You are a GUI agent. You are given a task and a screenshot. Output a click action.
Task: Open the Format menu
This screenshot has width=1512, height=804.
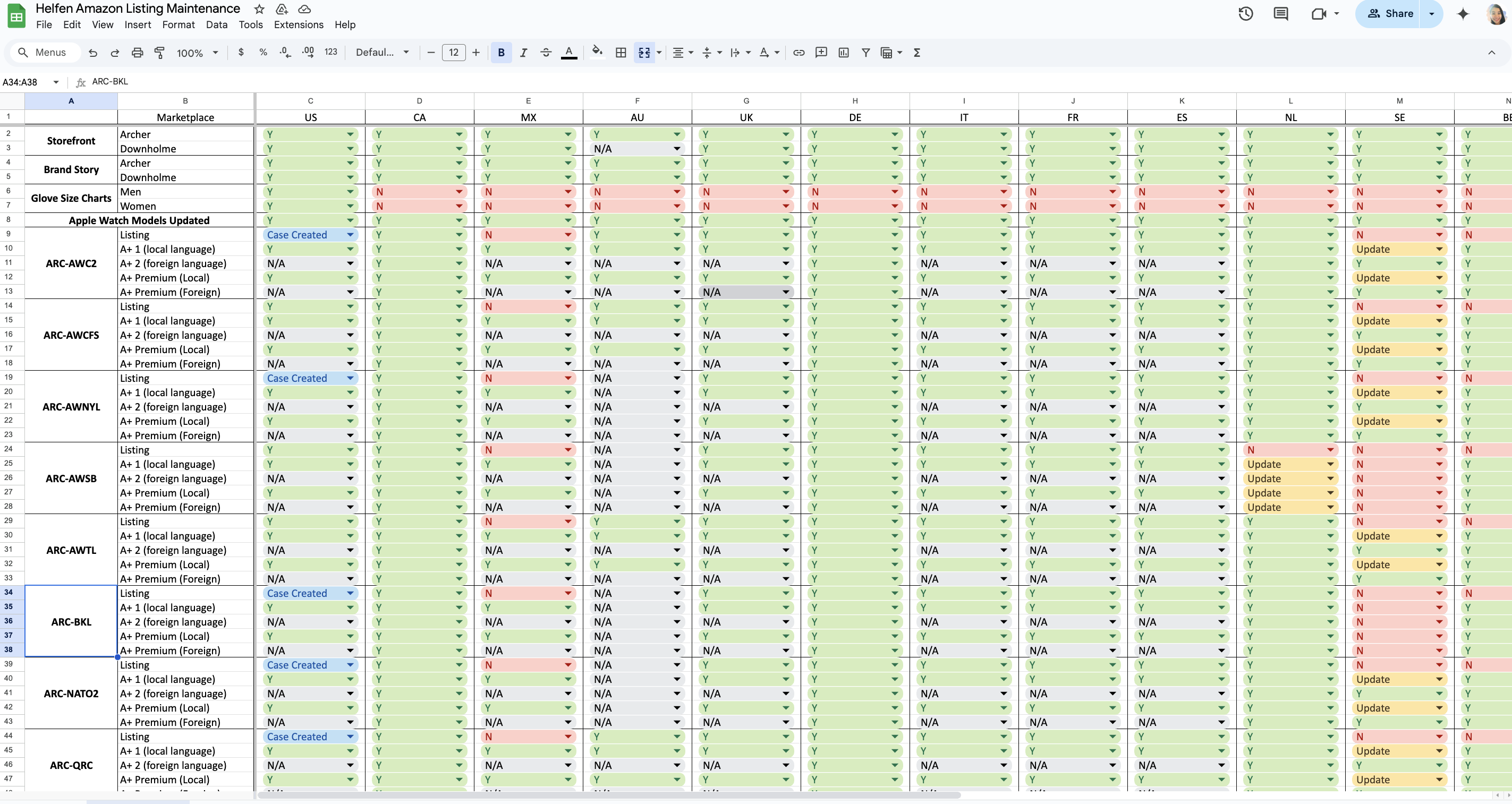click(178, 24)
